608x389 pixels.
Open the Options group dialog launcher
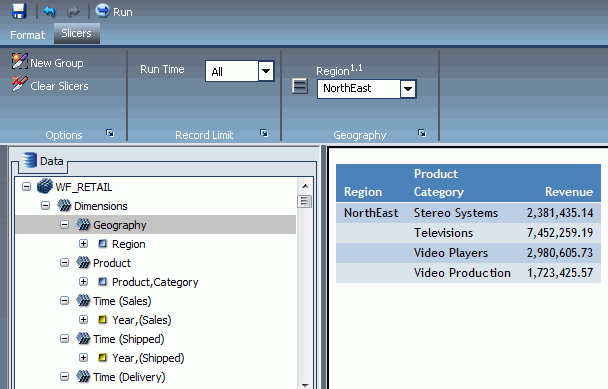110,133
